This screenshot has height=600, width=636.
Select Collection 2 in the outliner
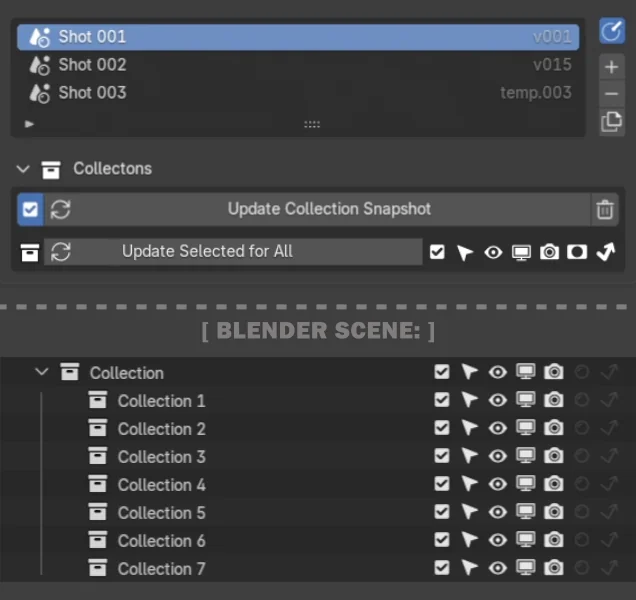[161, 429]
